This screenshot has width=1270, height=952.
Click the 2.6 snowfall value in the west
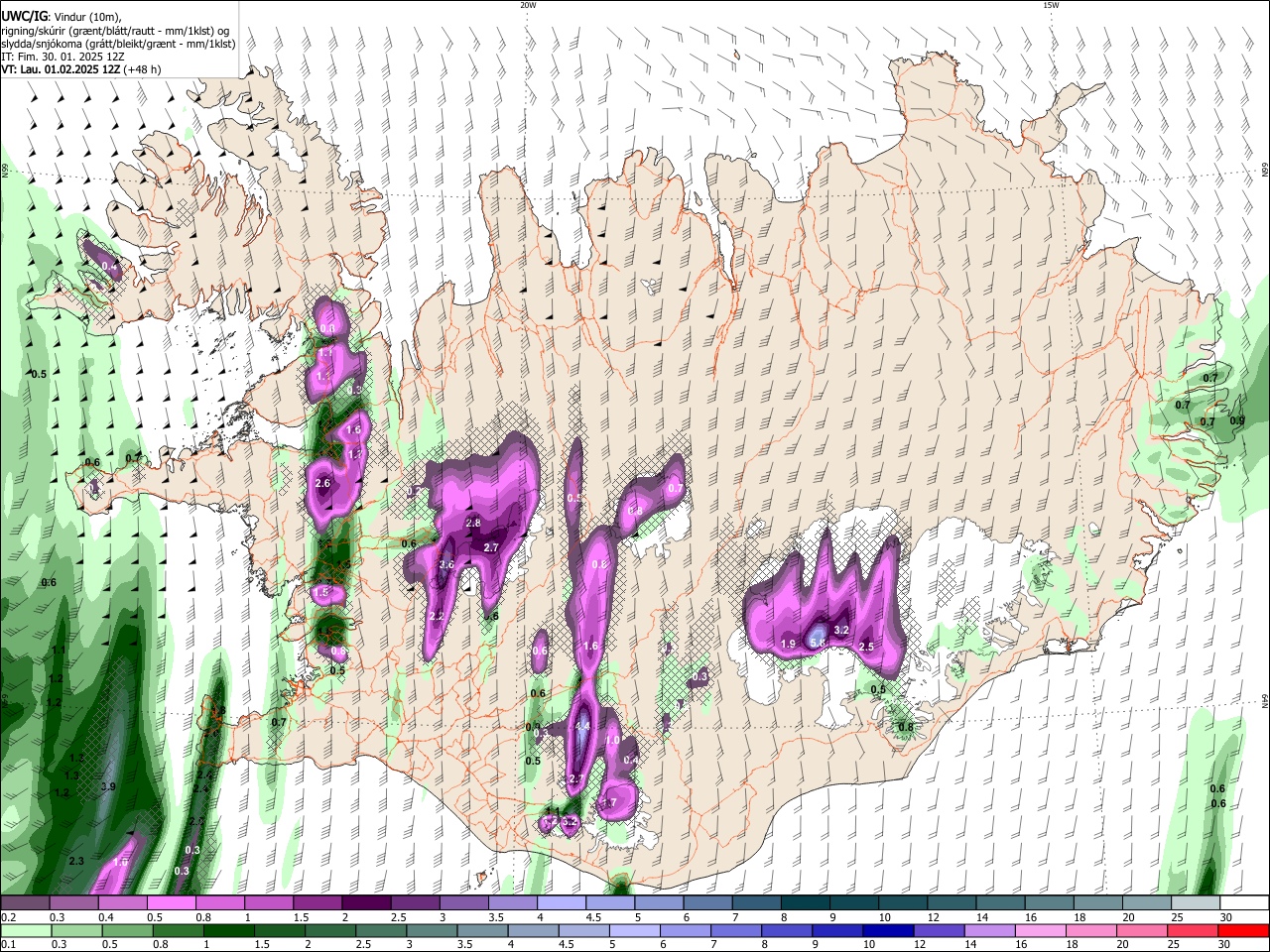(321, 483)
